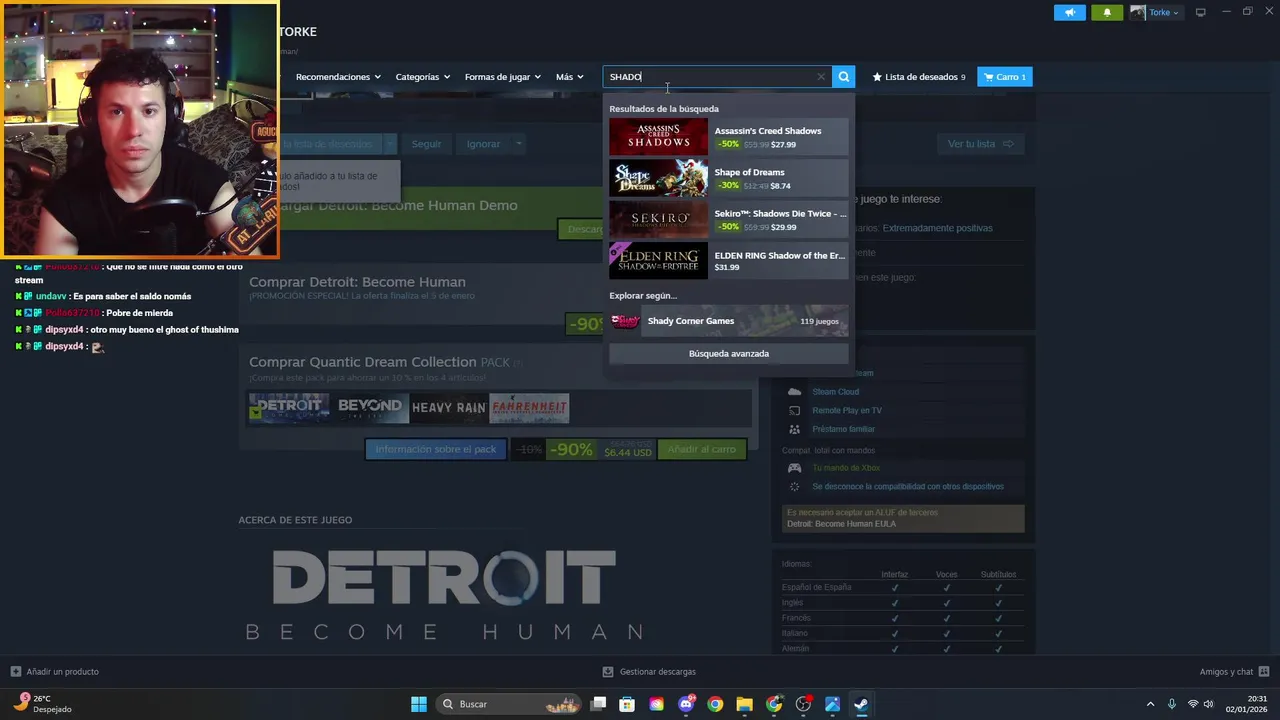Select Assassin's Creed Shadows search result
Image resolution: width=1280 pixels, height=720 pixels.
[x=729, y=137]
